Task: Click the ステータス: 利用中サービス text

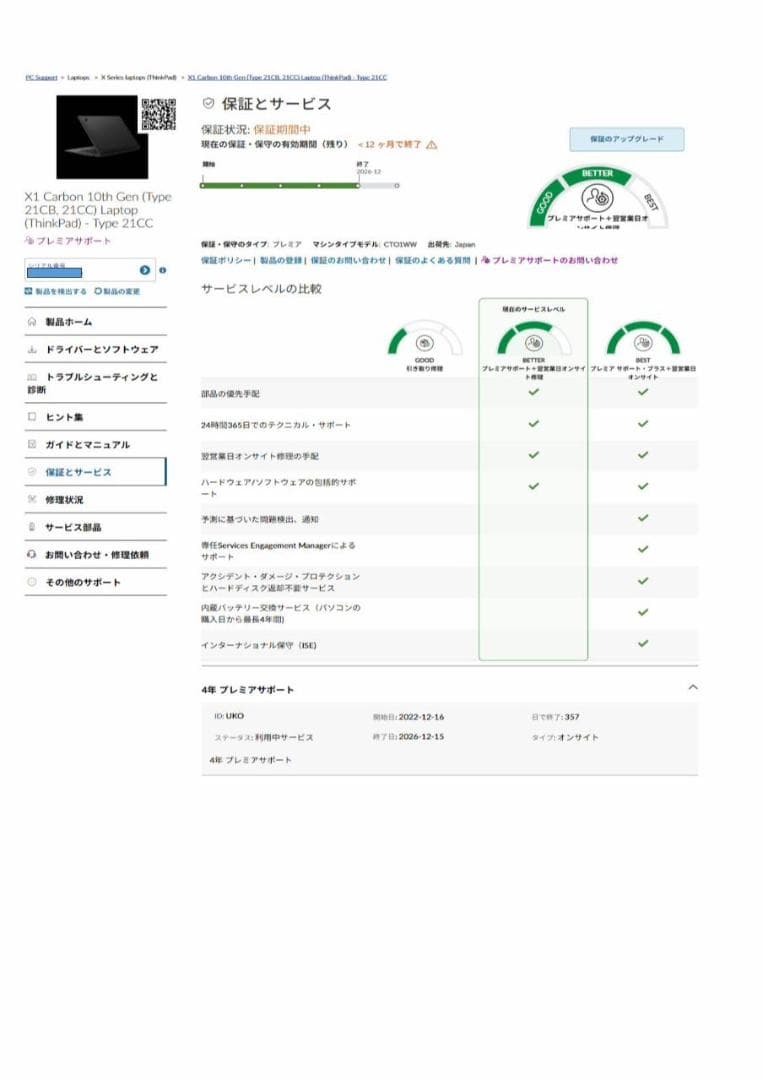Action: point(264,738)
